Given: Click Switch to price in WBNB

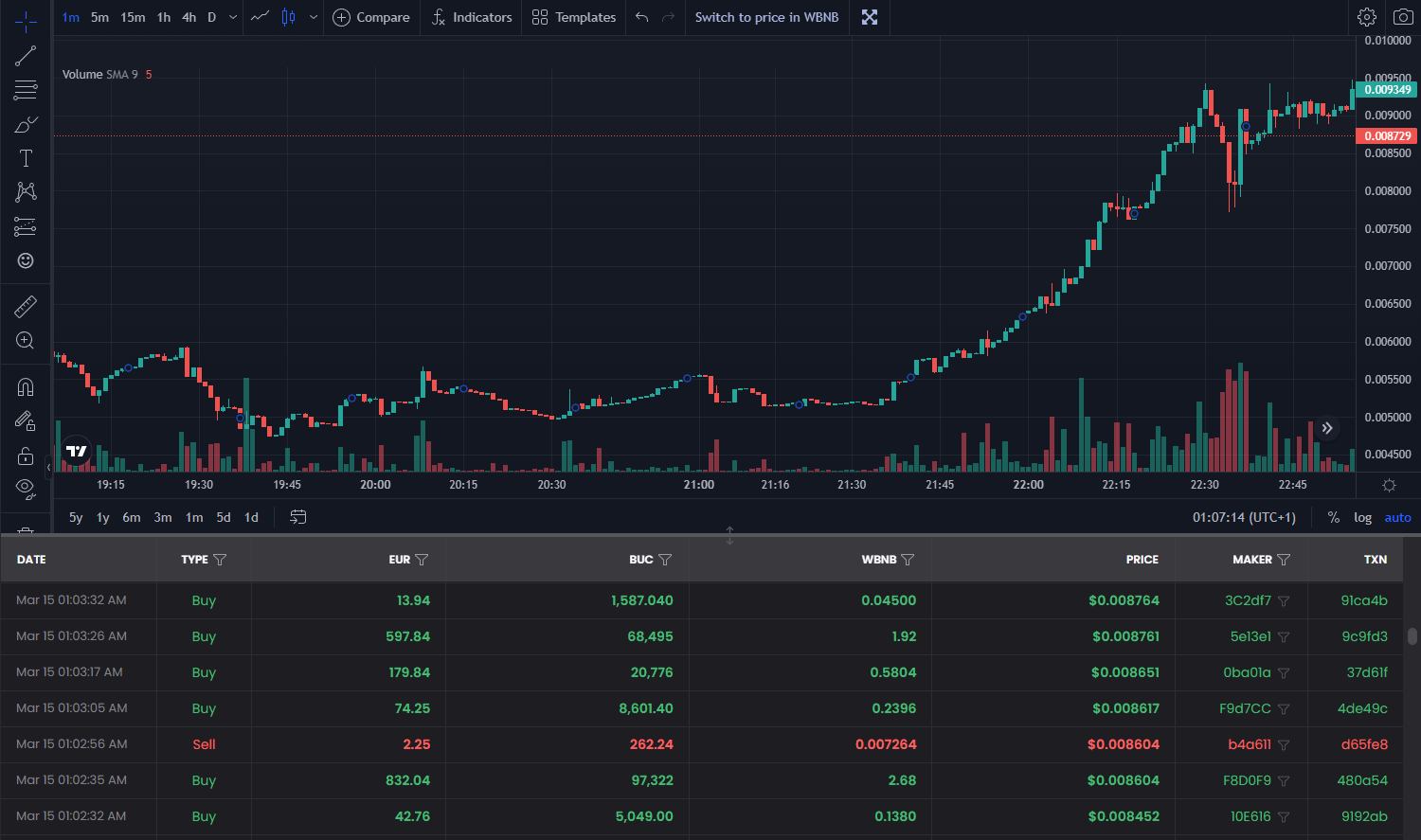Looking at the screenshot, I should click(x=766, y=17).
